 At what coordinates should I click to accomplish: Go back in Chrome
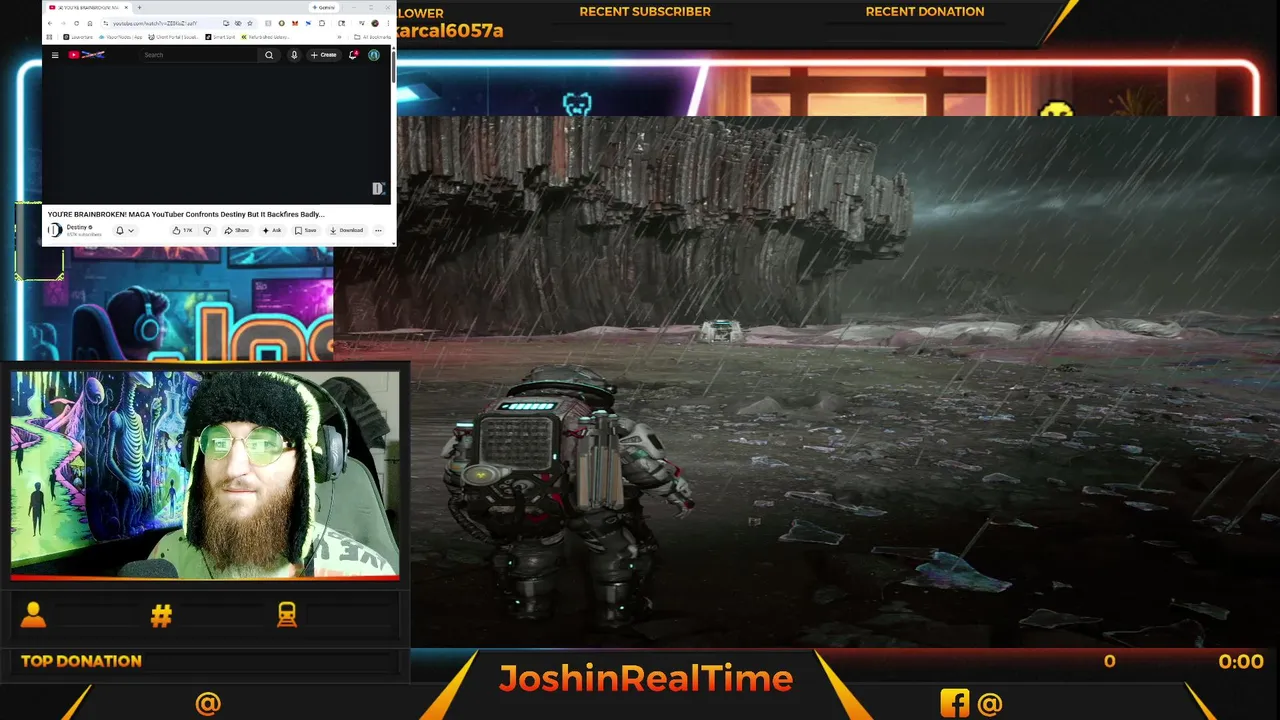point(50,23)
